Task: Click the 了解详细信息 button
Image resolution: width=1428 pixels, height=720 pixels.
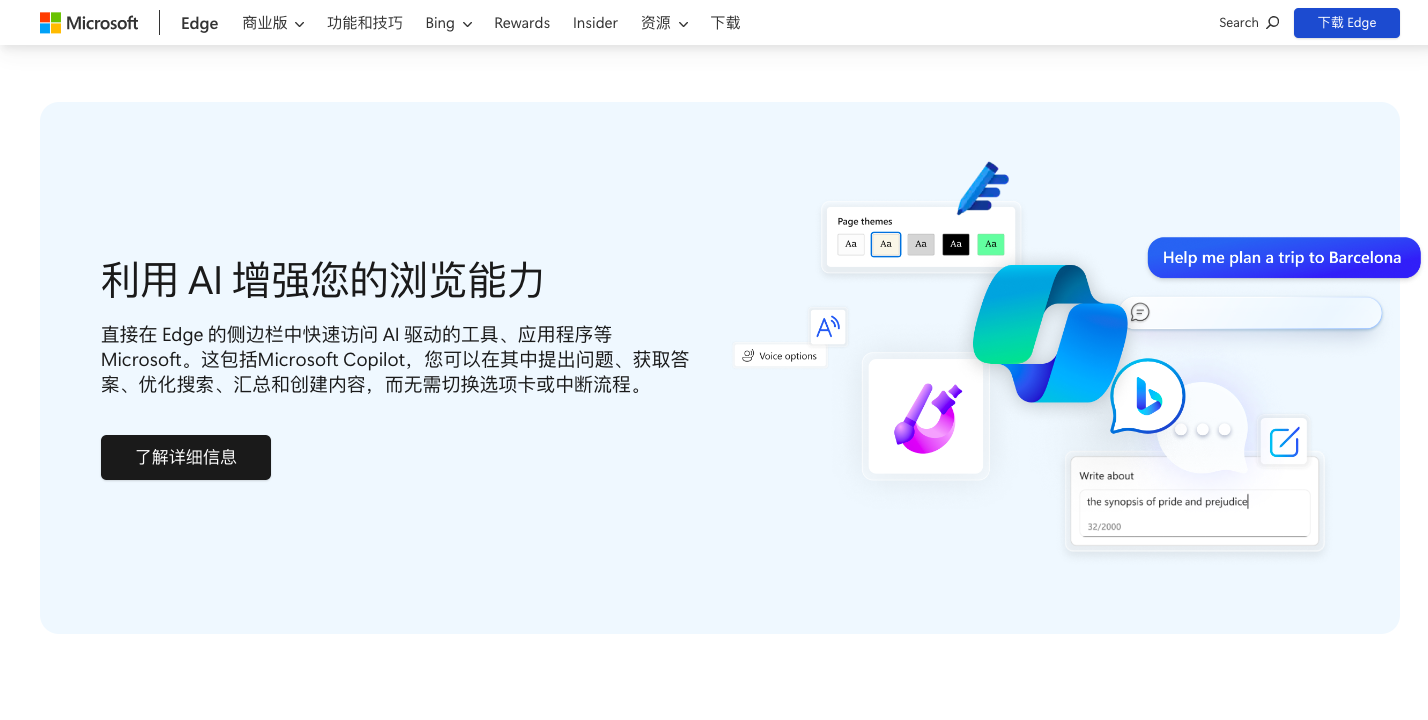Action: click(185, 457)
